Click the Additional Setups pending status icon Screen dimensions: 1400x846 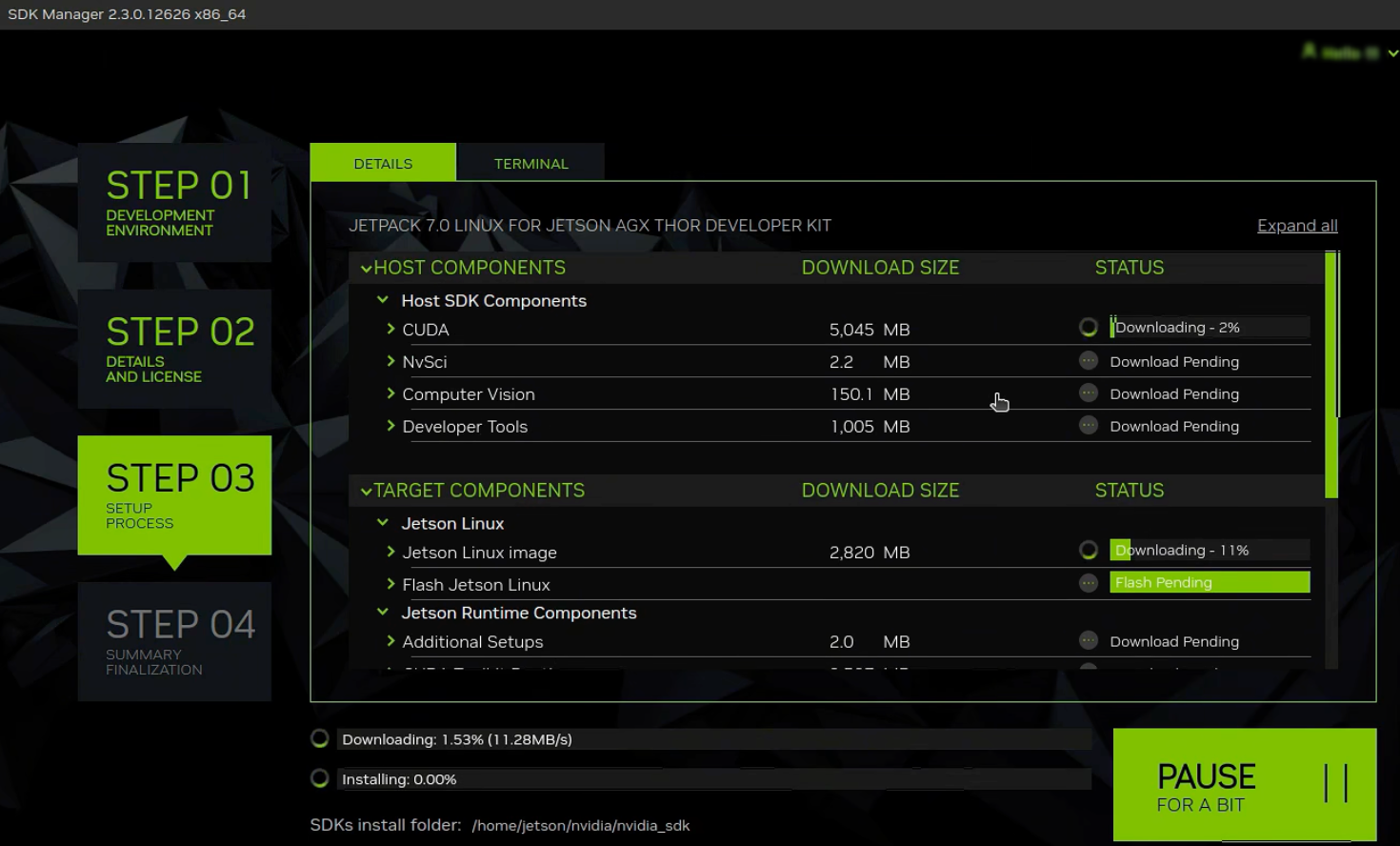tap(1089, 641)
